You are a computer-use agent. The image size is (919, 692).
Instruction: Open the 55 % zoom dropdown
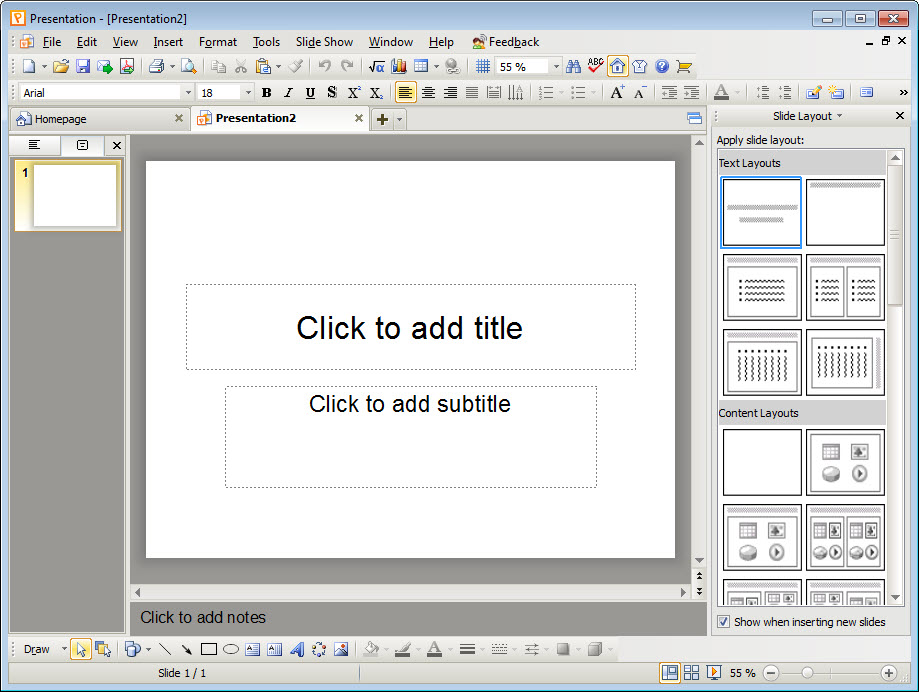[x=556, y=67]
